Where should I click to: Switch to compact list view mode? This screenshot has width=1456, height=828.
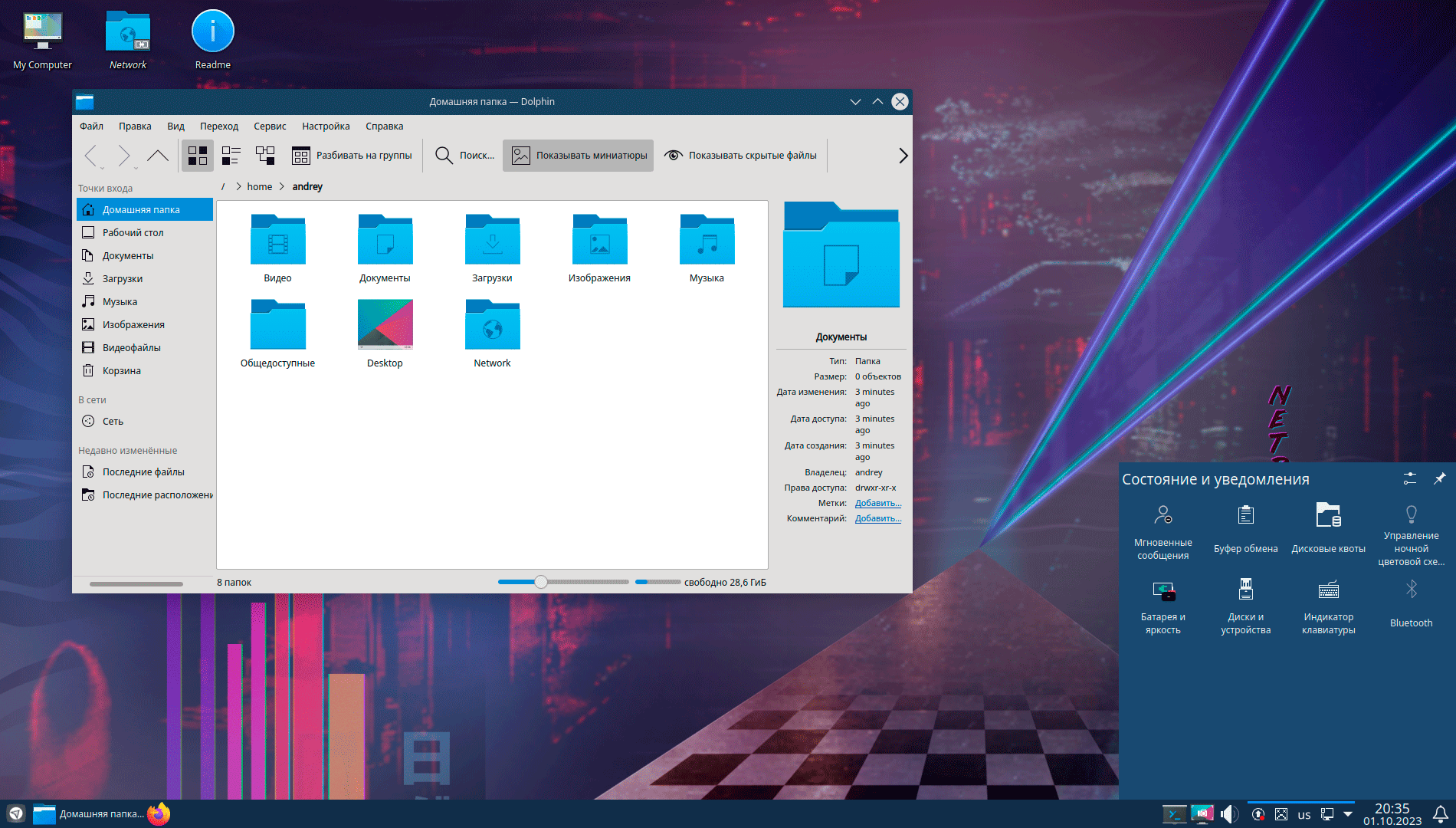231,156
